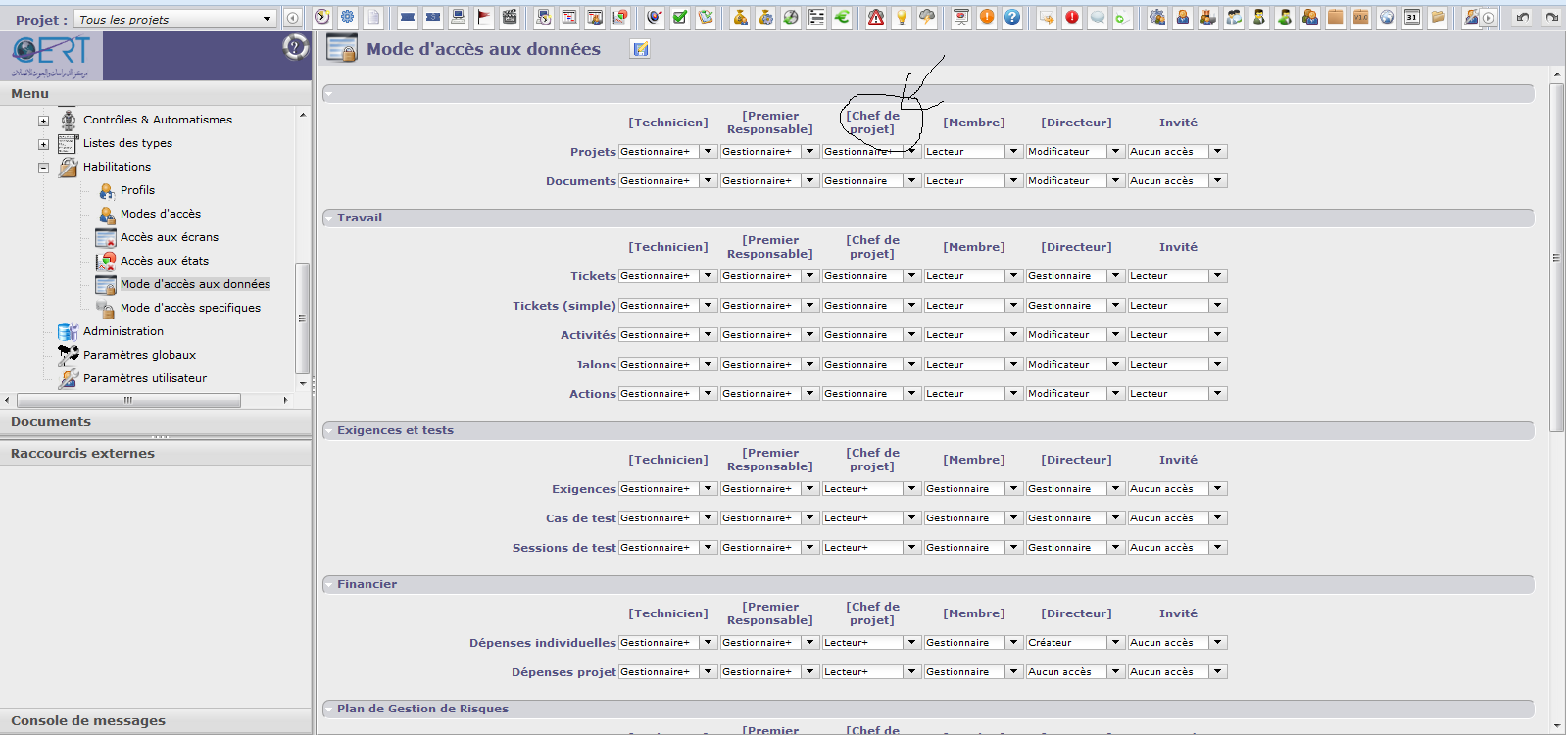Click the blue gear toolbar icon
Screen dimensions: 1568x735
coord(348,18)
